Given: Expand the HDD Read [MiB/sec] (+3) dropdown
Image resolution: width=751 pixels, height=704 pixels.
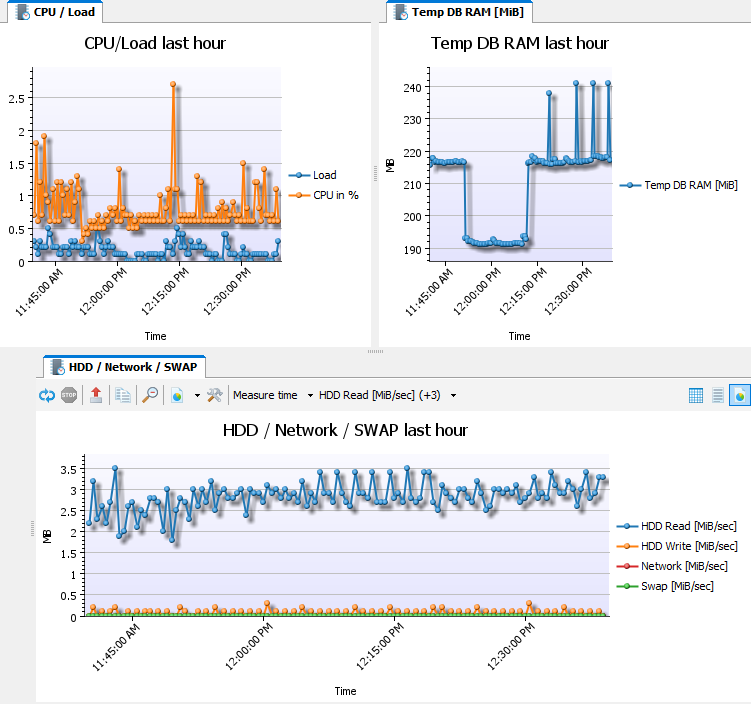Looking at the screenshot, I should tap(453, 395).
